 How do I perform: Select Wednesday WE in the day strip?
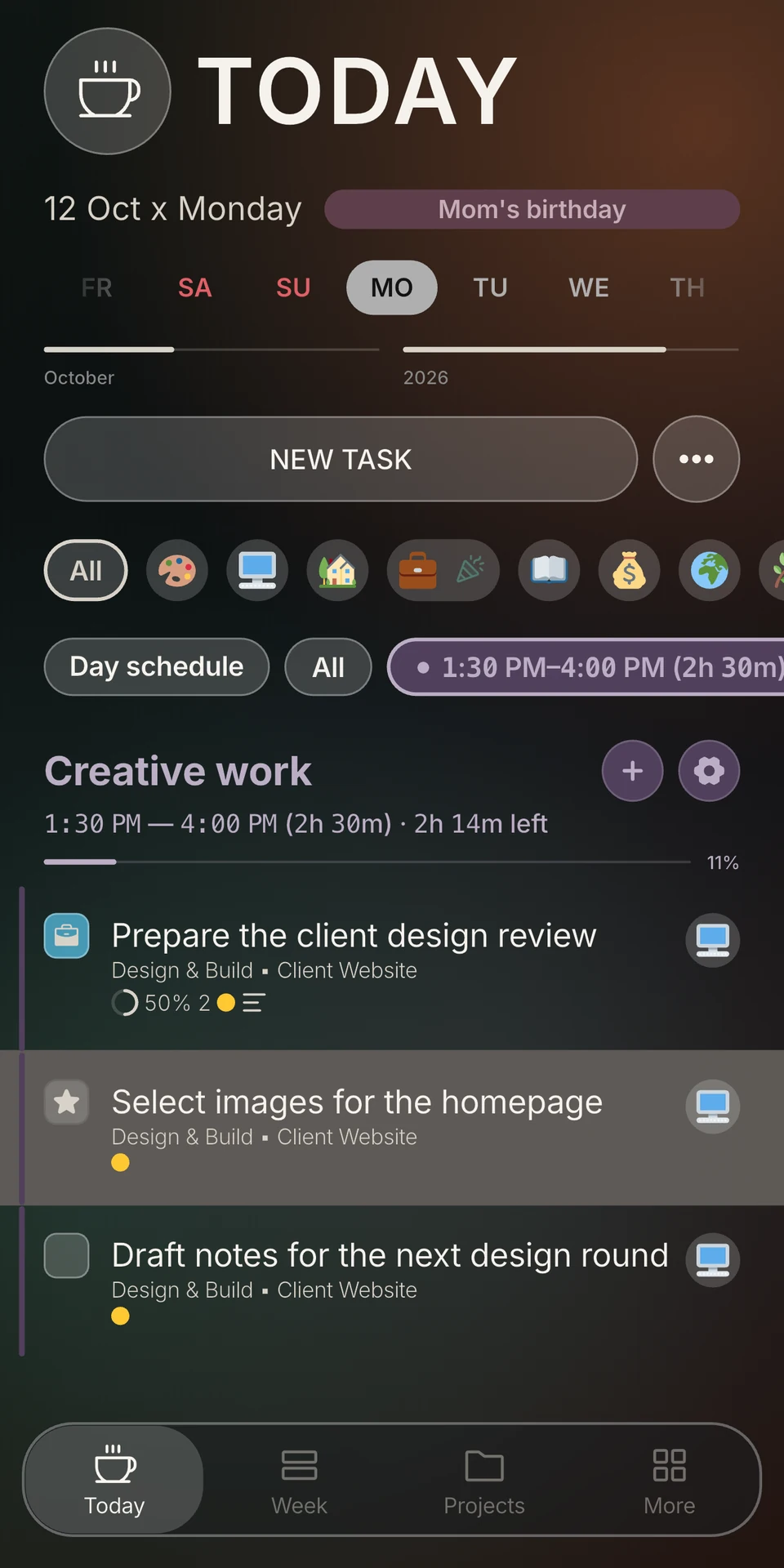pos(589,287)
